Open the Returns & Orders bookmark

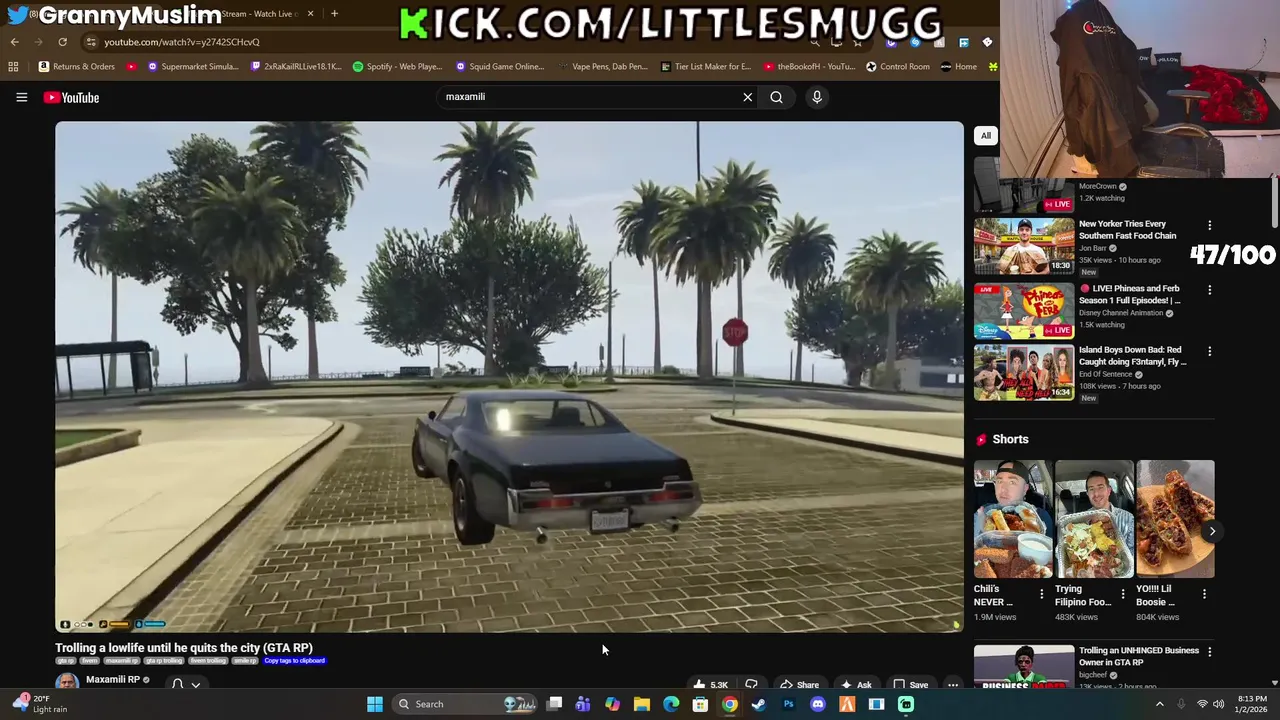(x=77, y=66)
